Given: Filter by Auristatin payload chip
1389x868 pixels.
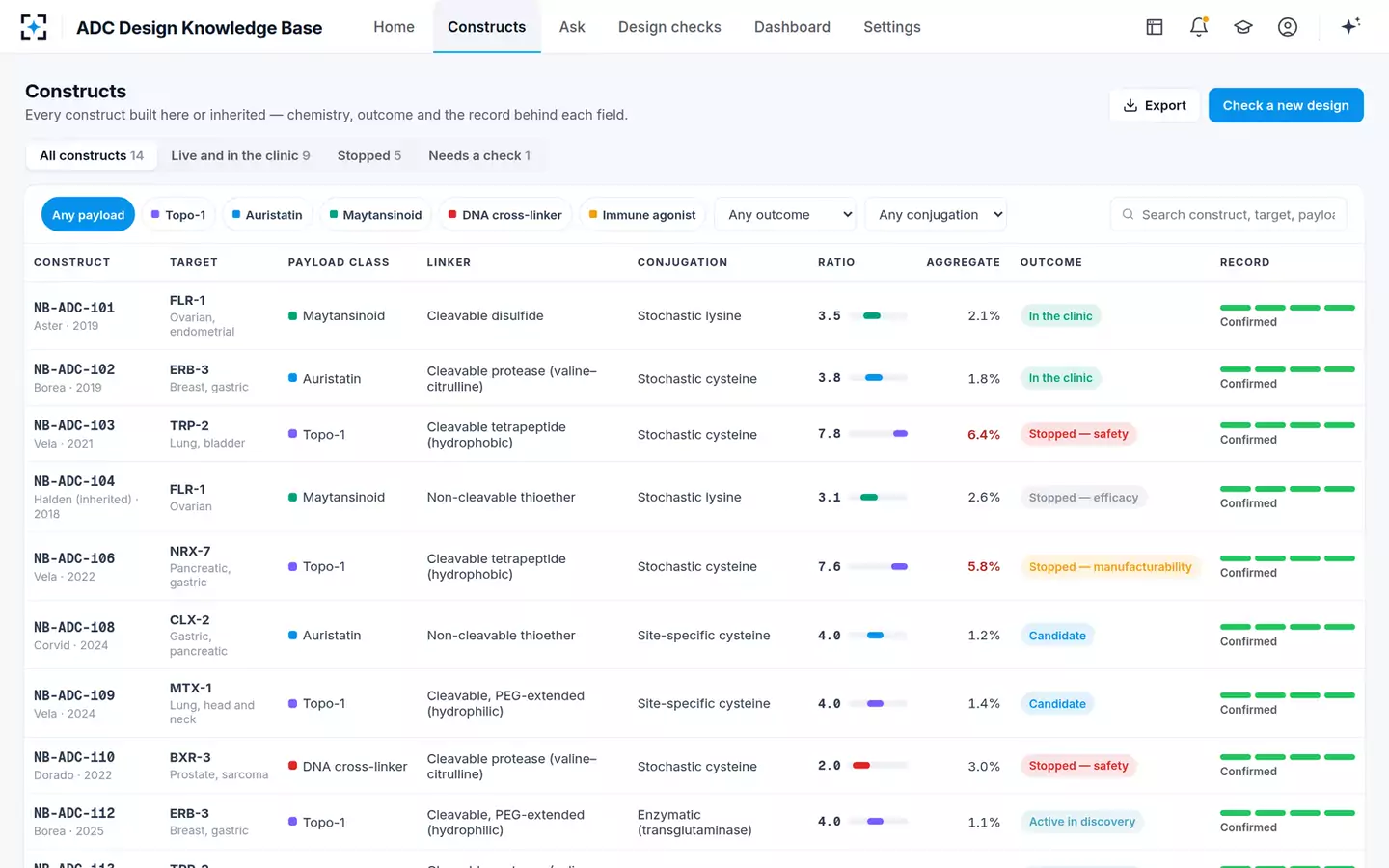Looking at the screenshot, I should point(267,215).
